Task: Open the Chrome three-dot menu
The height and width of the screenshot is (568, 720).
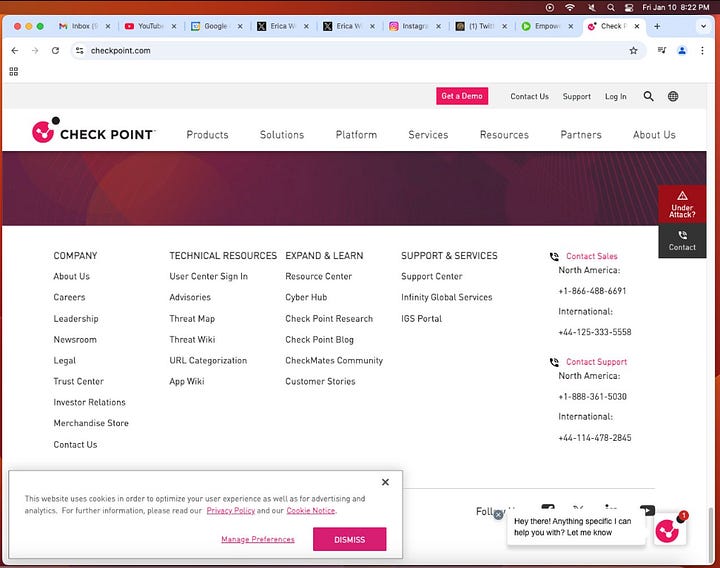Action: coord(702,51)
